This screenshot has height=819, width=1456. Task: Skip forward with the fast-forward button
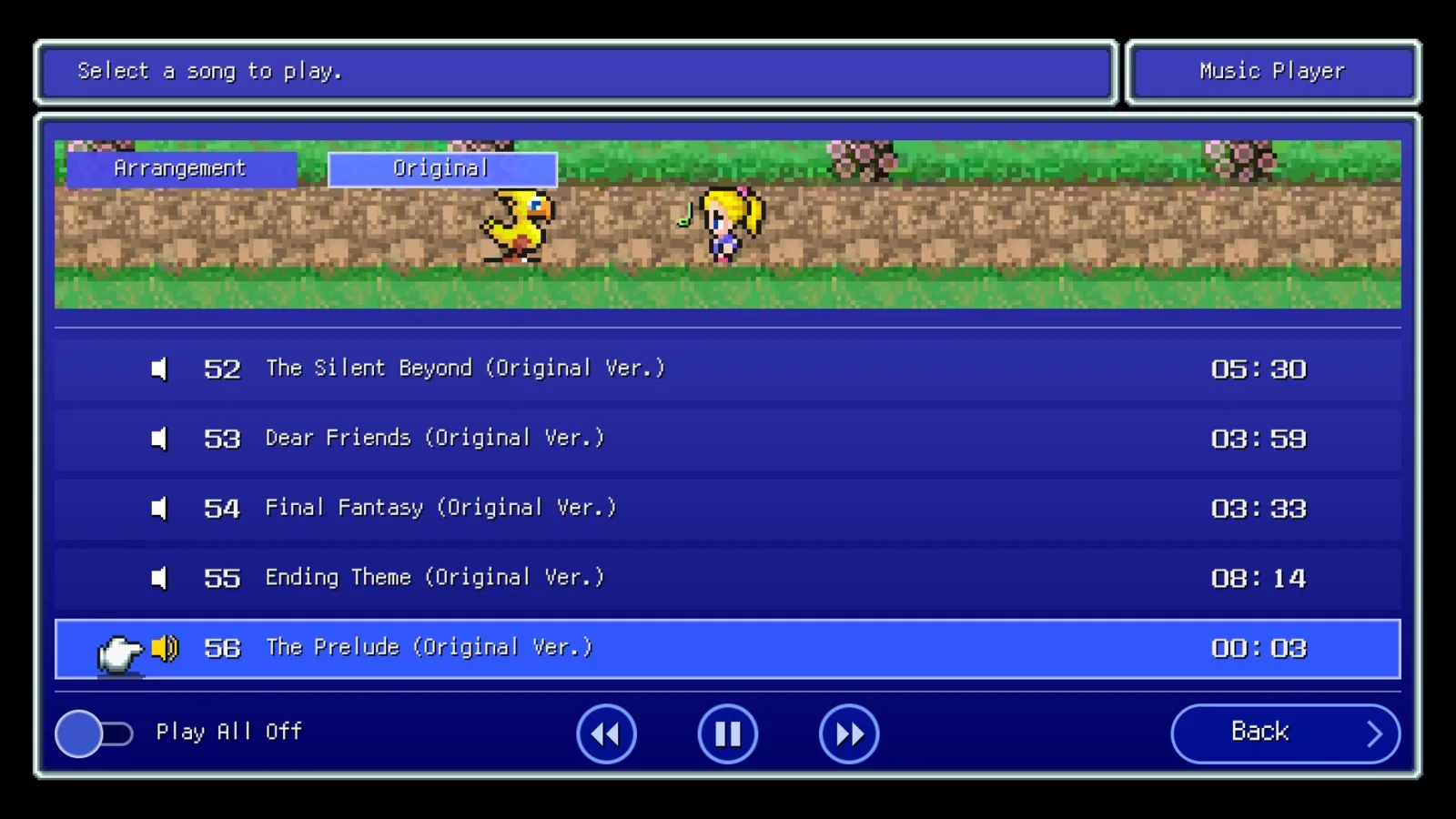pos(849,733)
